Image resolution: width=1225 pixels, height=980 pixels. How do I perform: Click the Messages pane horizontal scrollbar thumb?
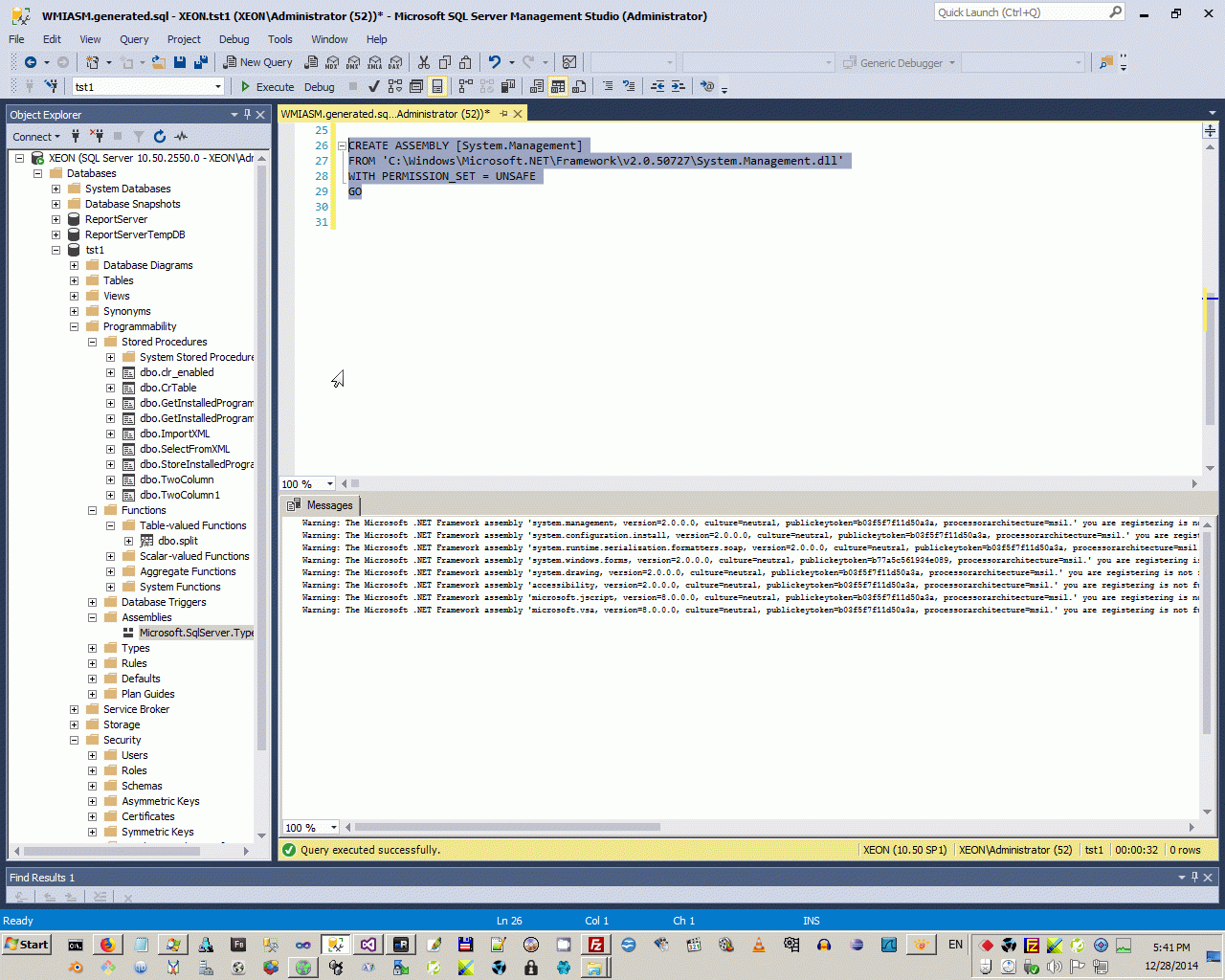[x=507, y=828]
